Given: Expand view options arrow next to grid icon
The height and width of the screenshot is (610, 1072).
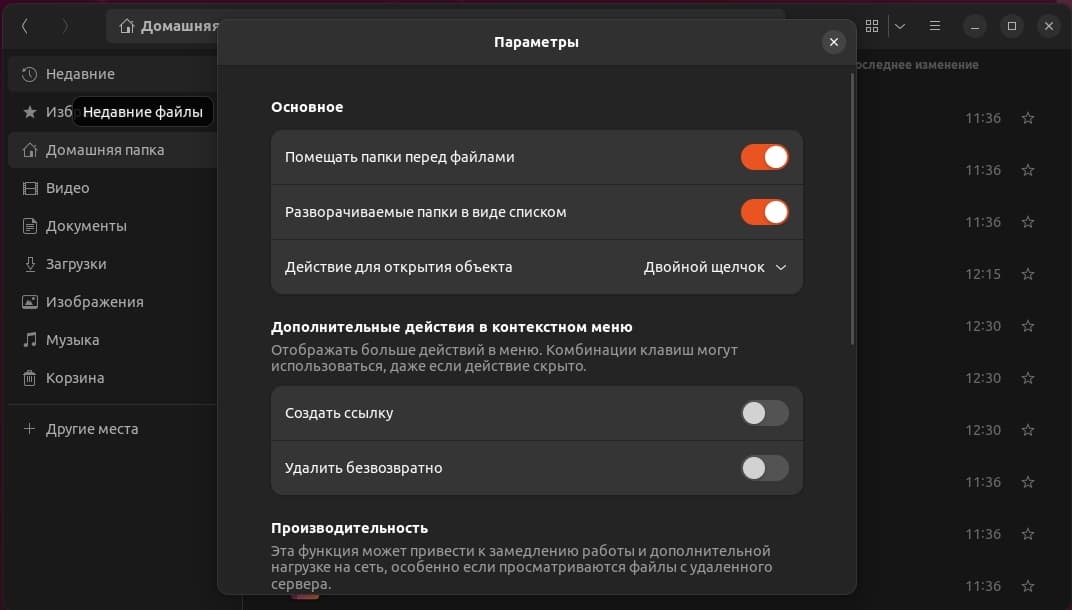Looking at the screenshot, I should point(900,26).
